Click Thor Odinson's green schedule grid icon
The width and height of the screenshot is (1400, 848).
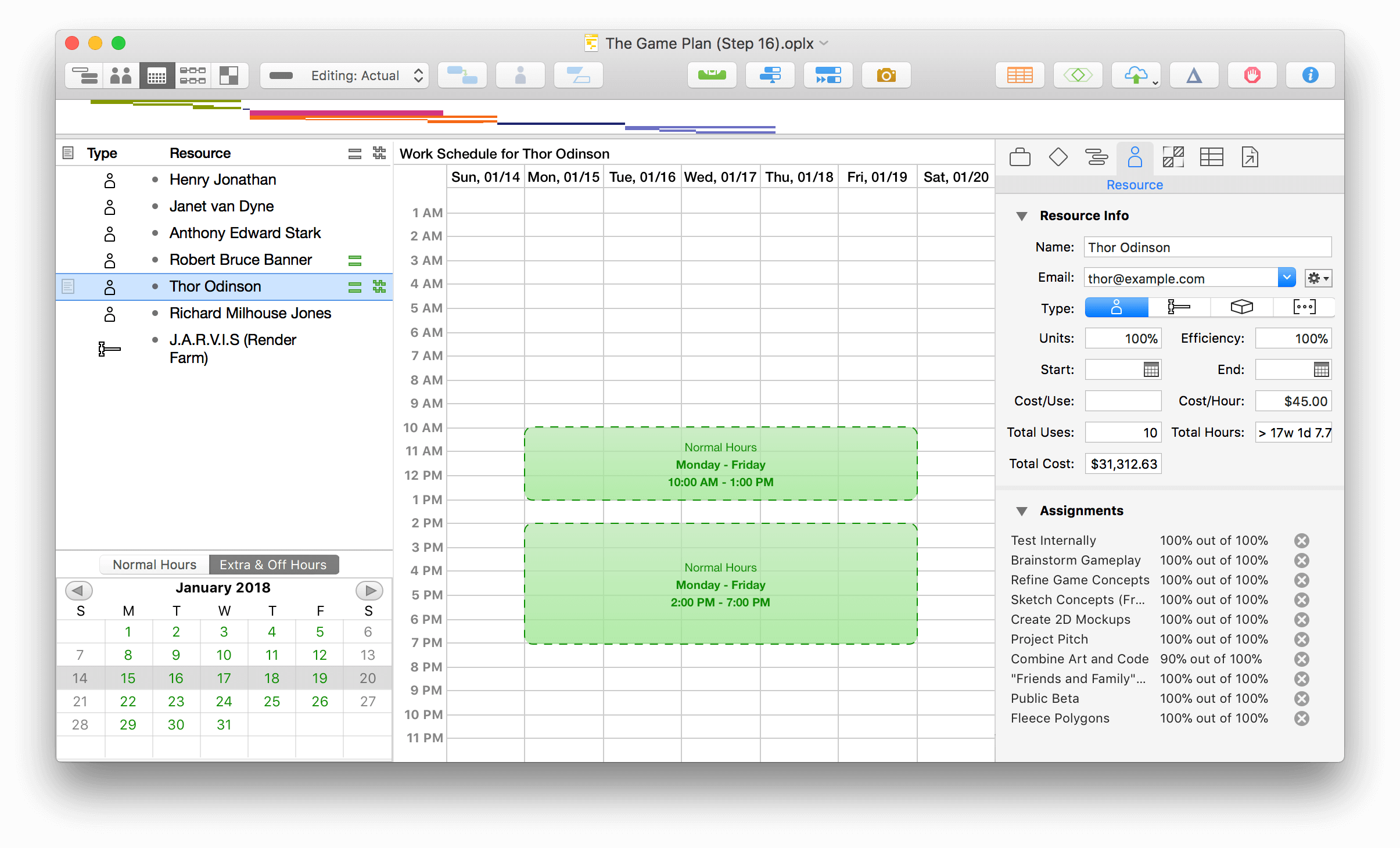[x=379, y=287]
